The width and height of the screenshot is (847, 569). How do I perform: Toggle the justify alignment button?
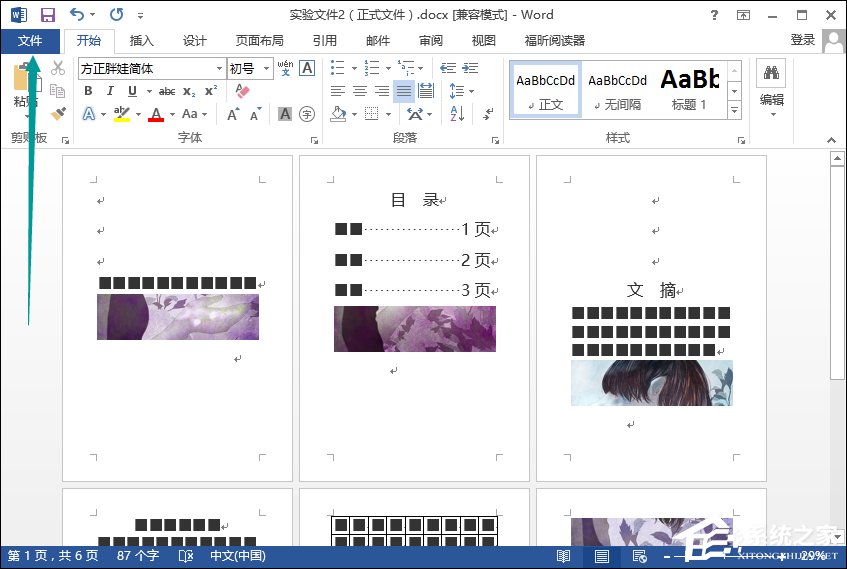(403, 91)
